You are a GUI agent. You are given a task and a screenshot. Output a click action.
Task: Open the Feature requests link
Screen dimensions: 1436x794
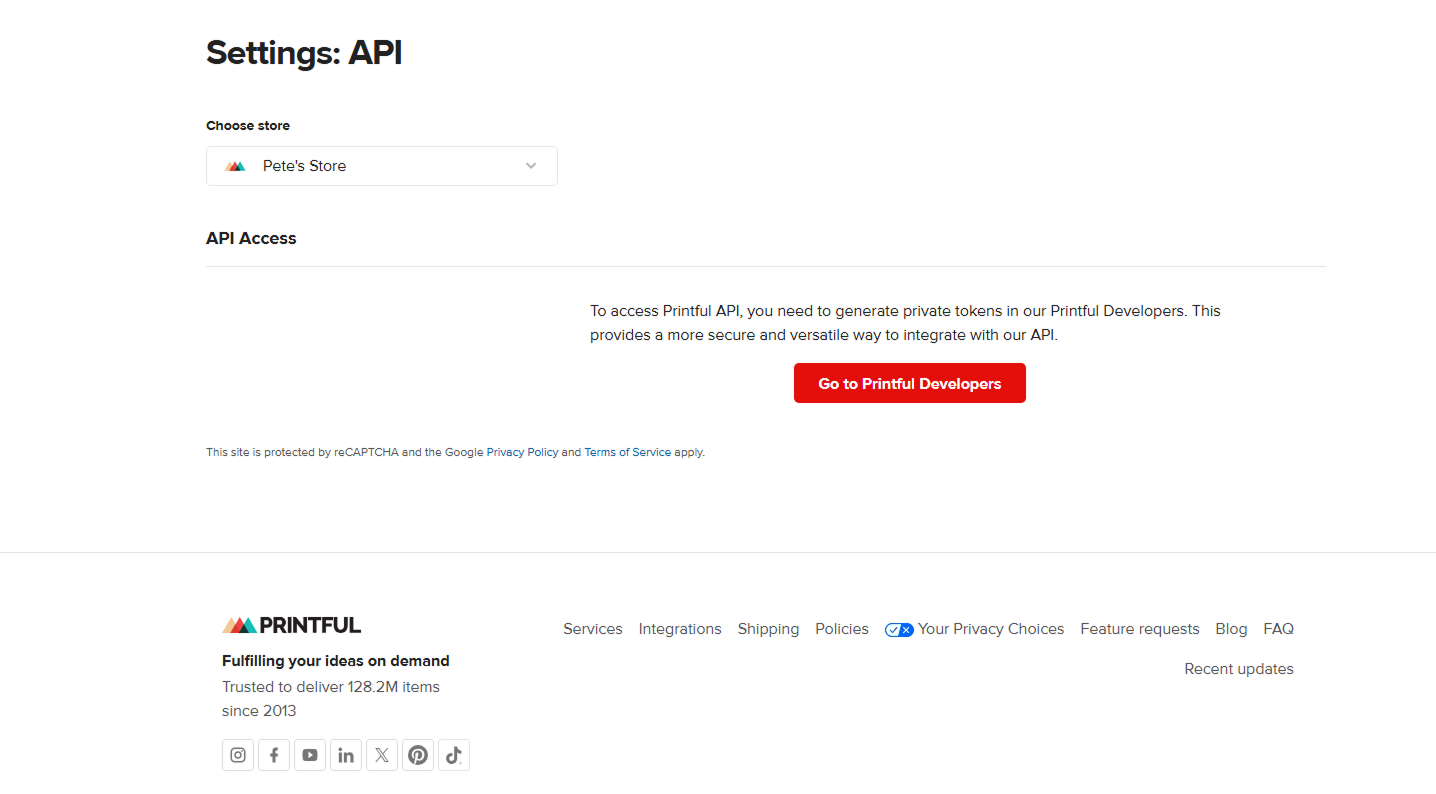1140,629
